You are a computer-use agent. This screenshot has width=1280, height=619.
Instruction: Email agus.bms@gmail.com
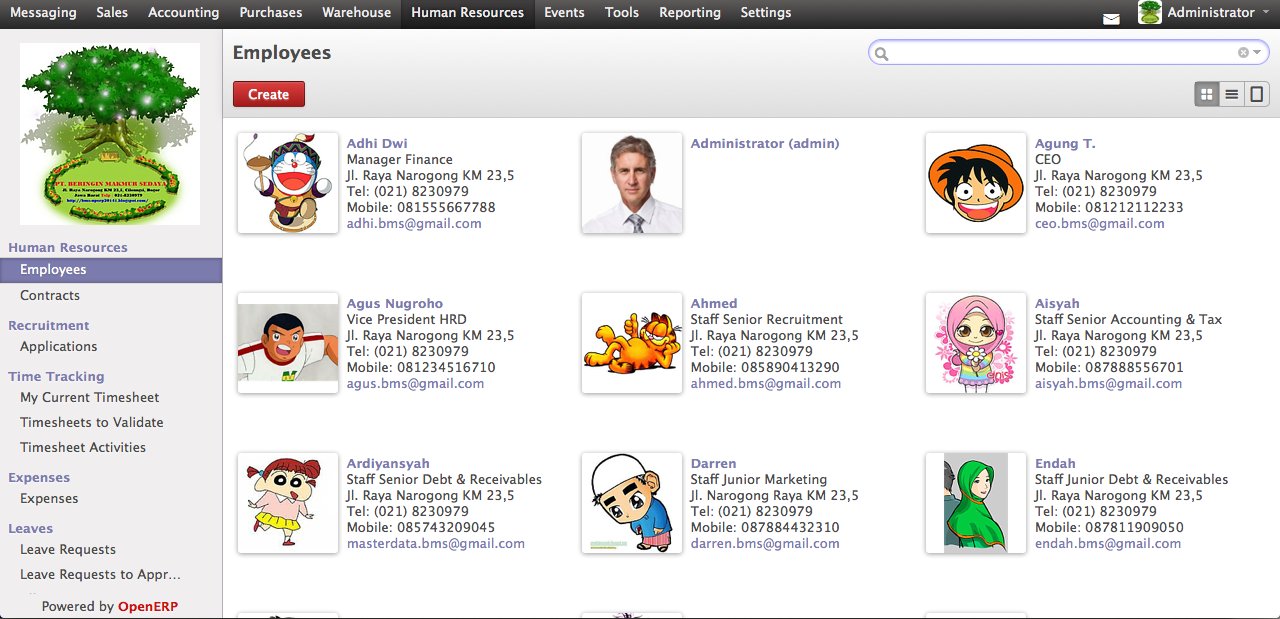(x=415, y=383)
